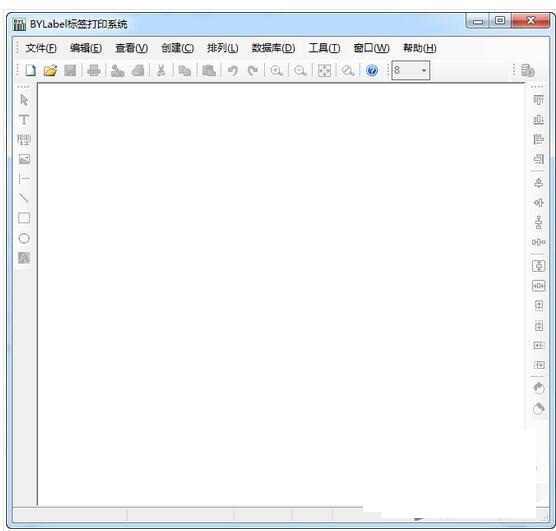
Task: Click the zoom out magnifier
Action: (300, 71)
